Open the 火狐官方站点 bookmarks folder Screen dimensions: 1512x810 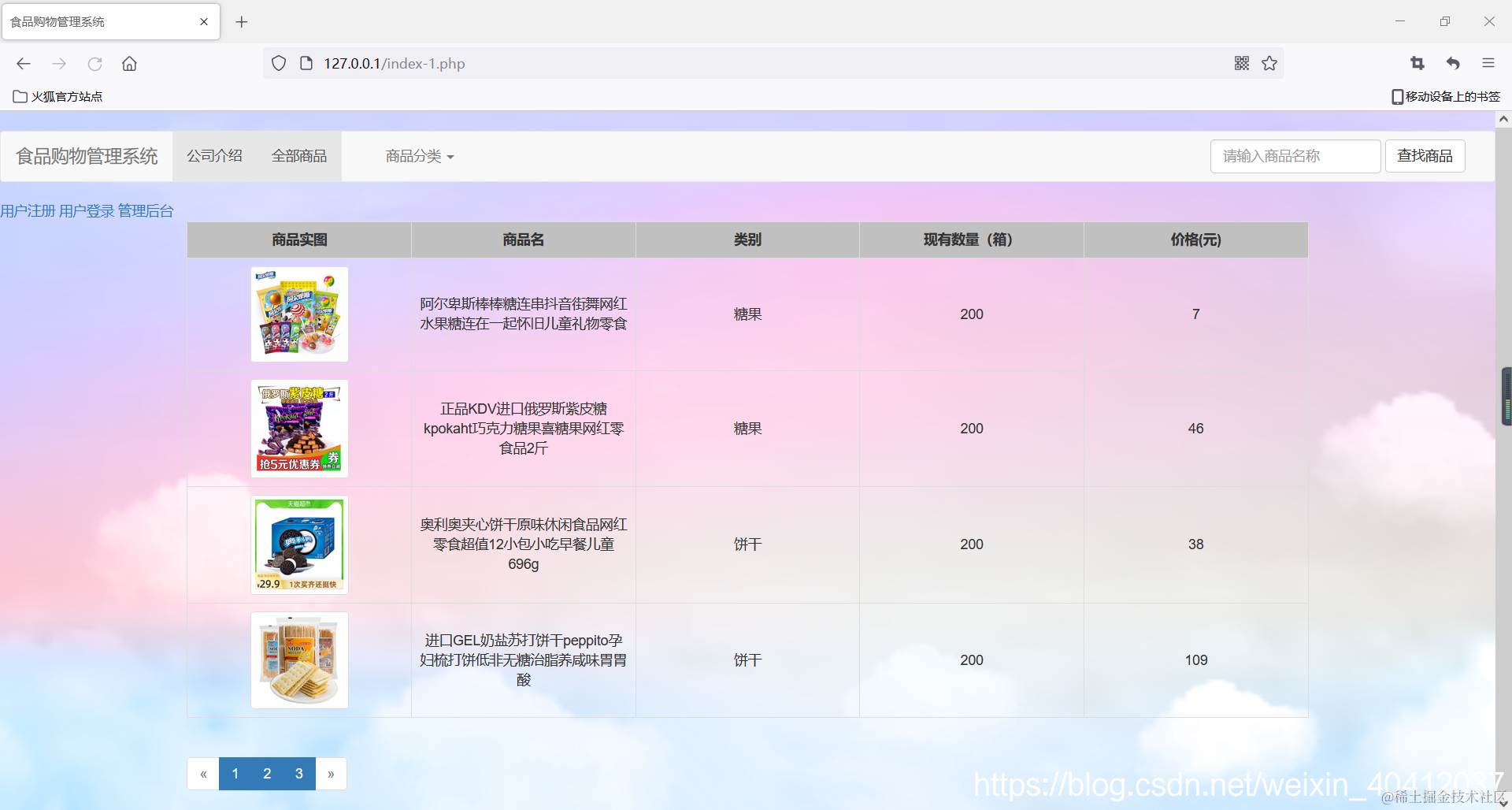[57, 96]
